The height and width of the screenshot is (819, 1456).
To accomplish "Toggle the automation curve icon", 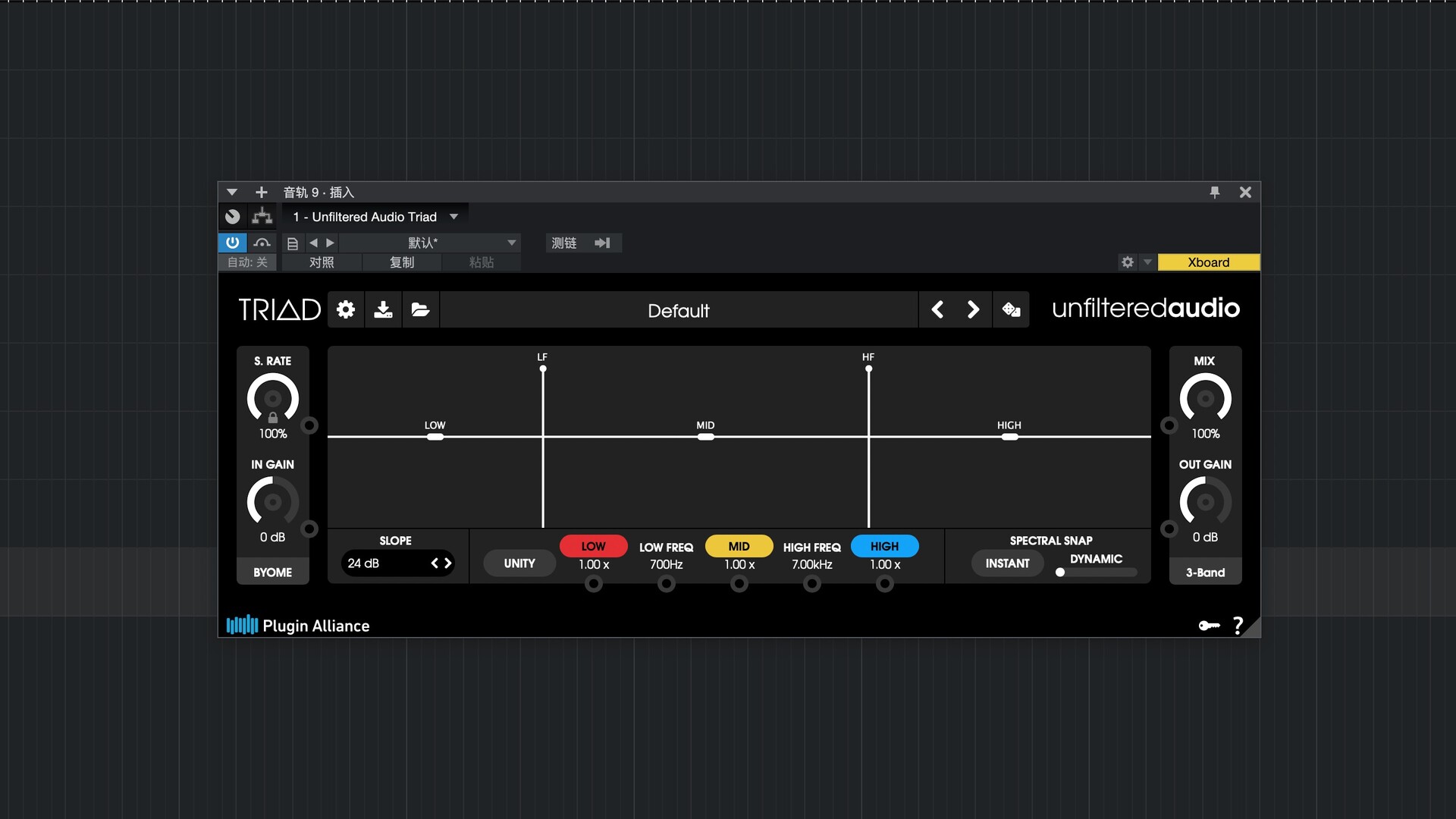I will (262, 243).
